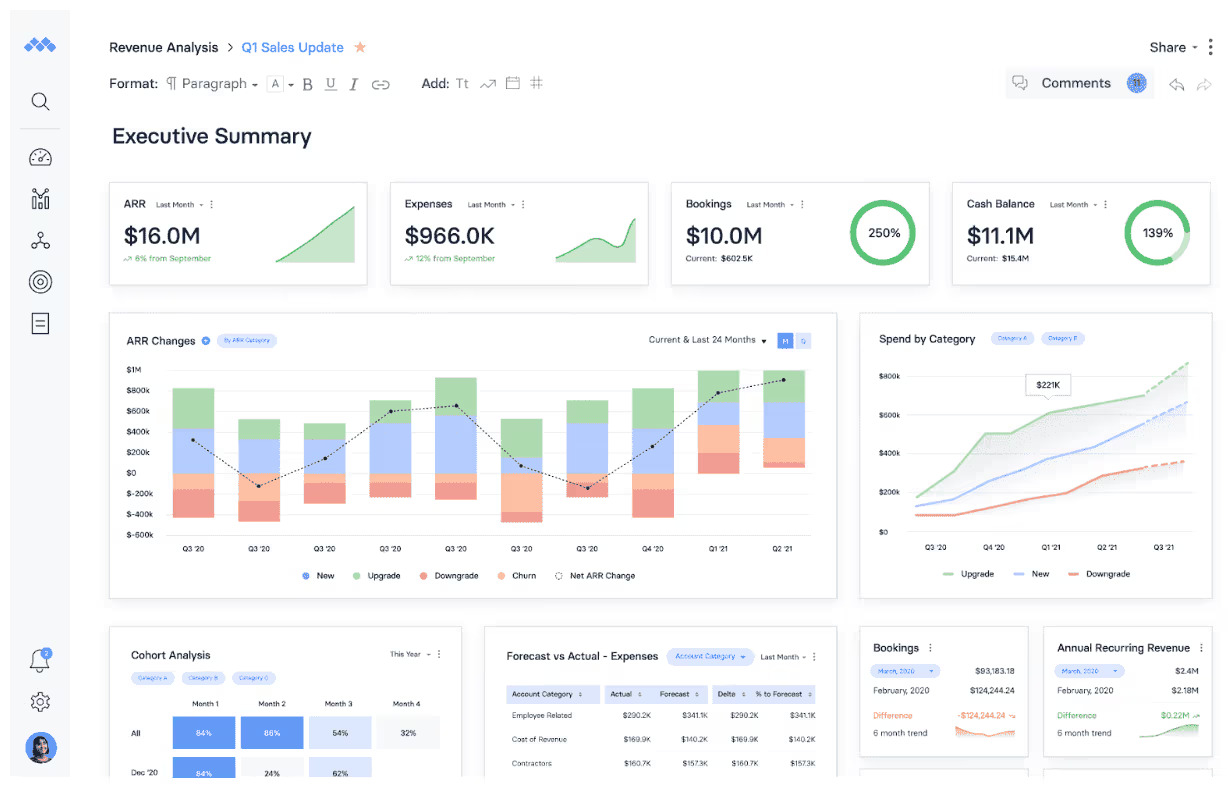Switch ARR Changes to monthly (M) view
Viewport: 1228px width, 790px height.
tap(785, 341)
